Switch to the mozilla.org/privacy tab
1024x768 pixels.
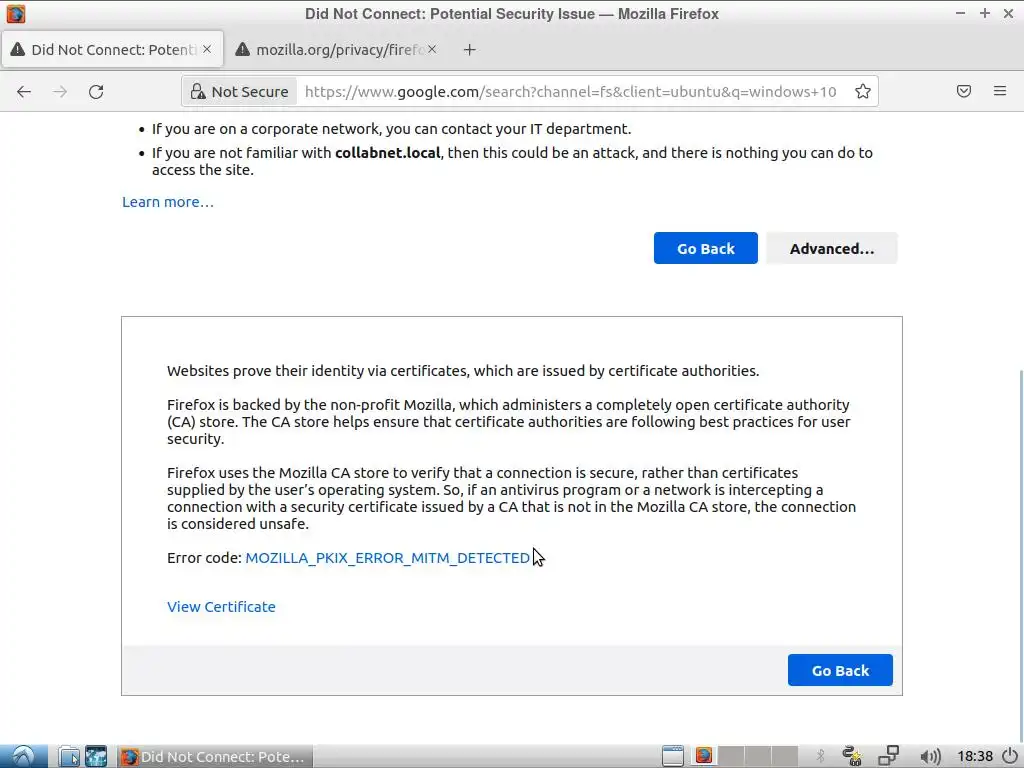click(336, 50)
